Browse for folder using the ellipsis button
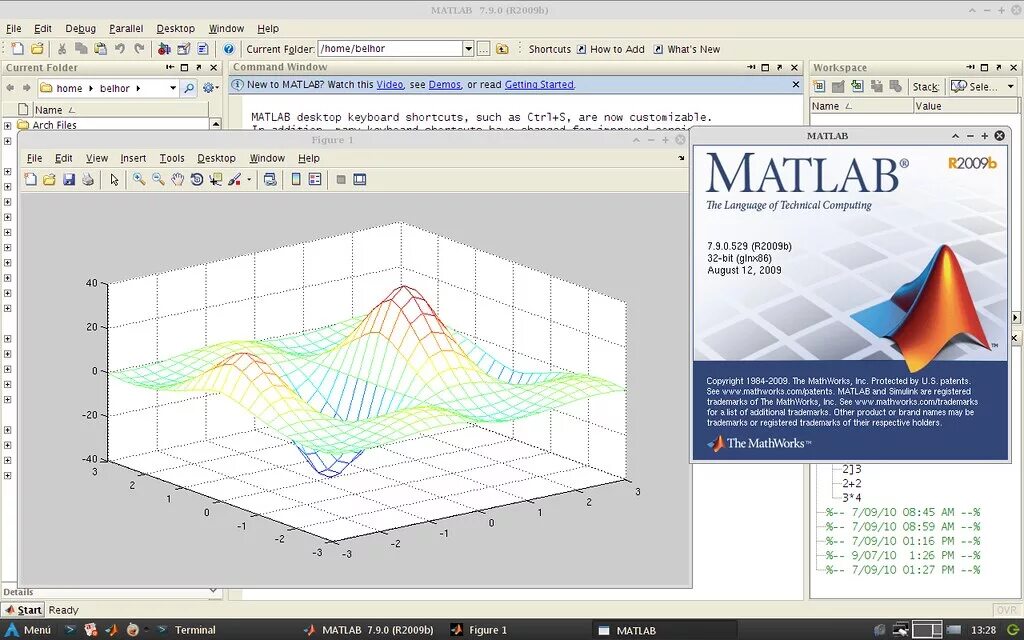This screenshot has height=640, width=1024. coord(483,49)
